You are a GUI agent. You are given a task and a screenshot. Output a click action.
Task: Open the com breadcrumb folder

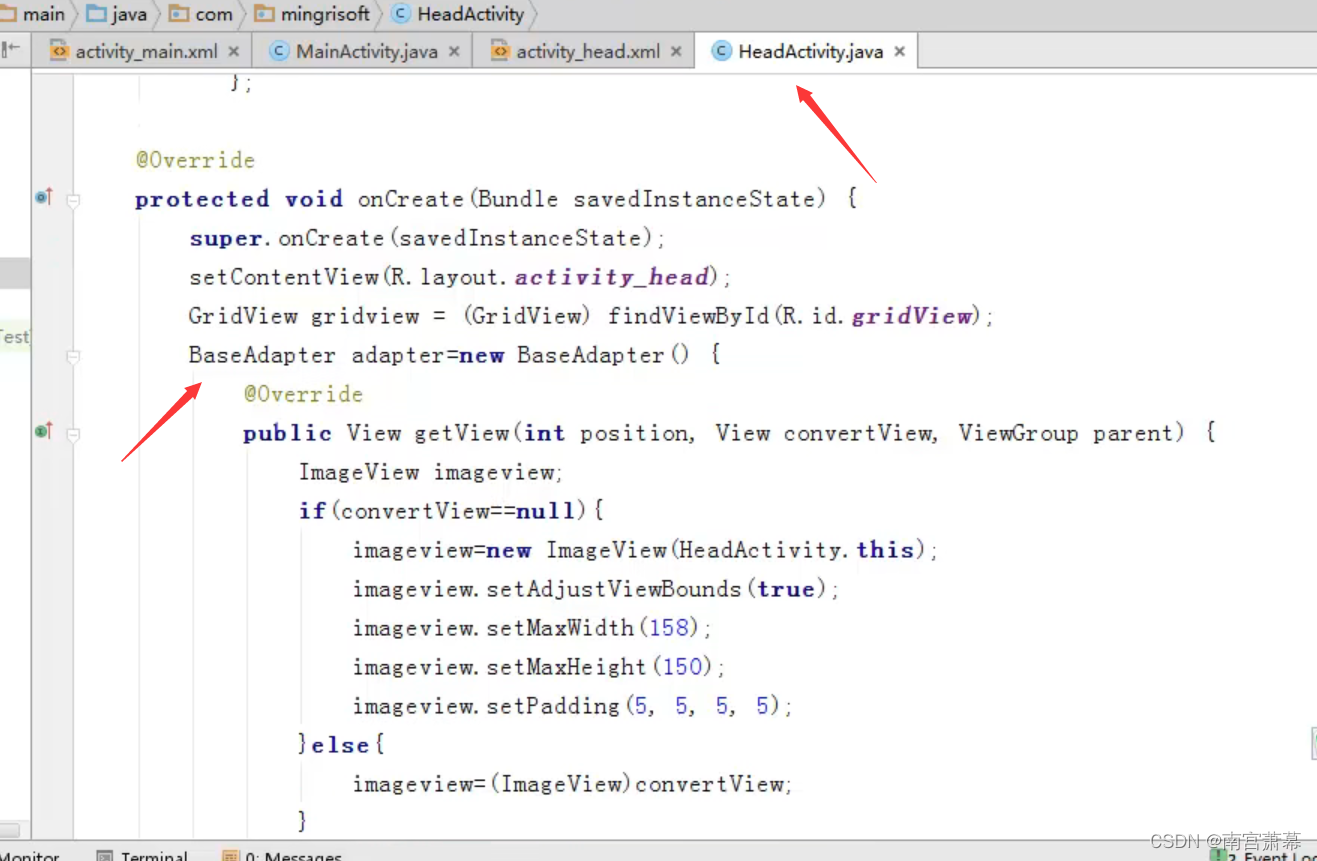(x=201, y=14)
